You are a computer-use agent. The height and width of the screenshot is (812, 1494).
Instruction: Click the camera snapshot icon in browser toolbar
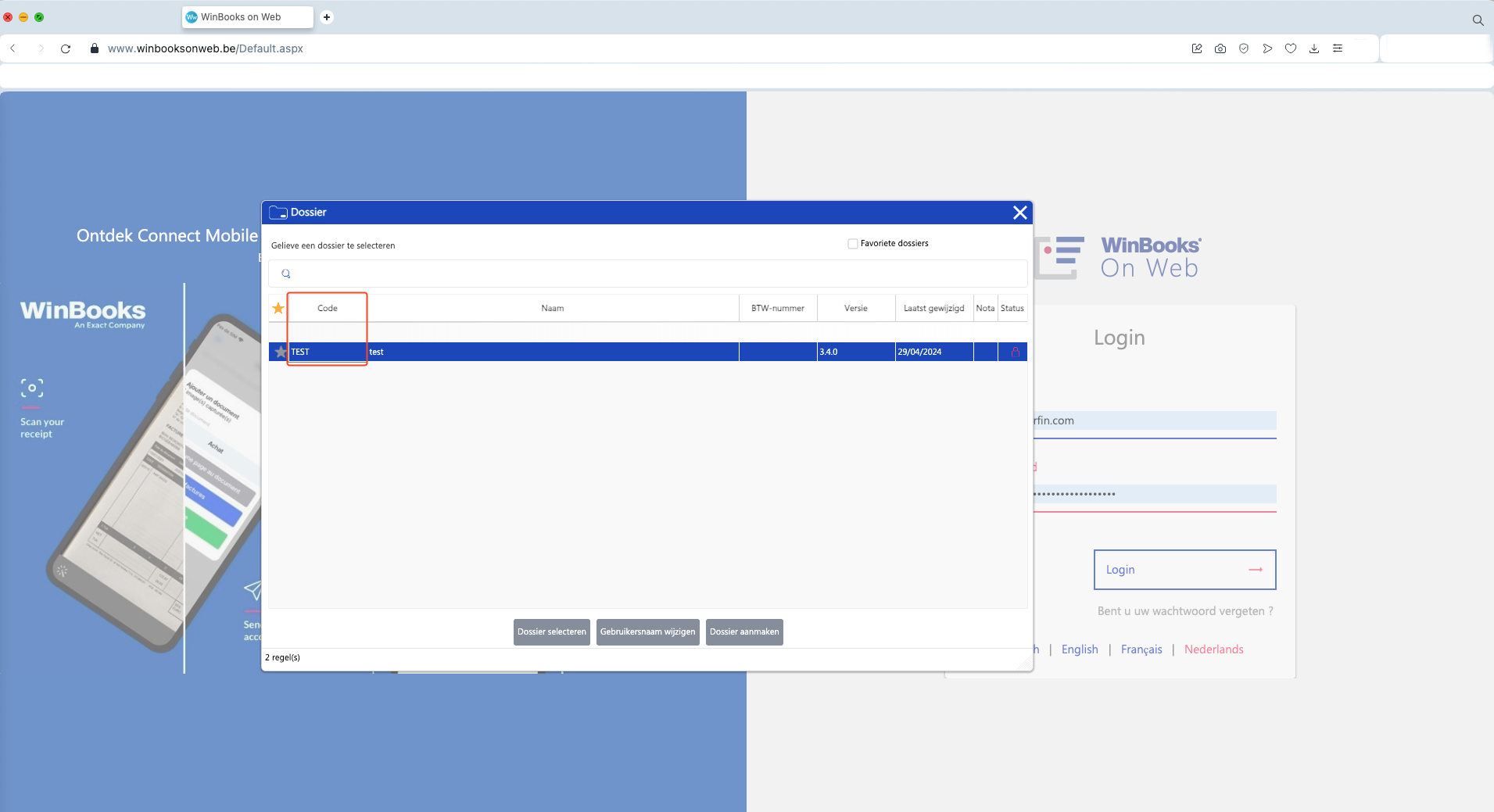(1220, 48)
